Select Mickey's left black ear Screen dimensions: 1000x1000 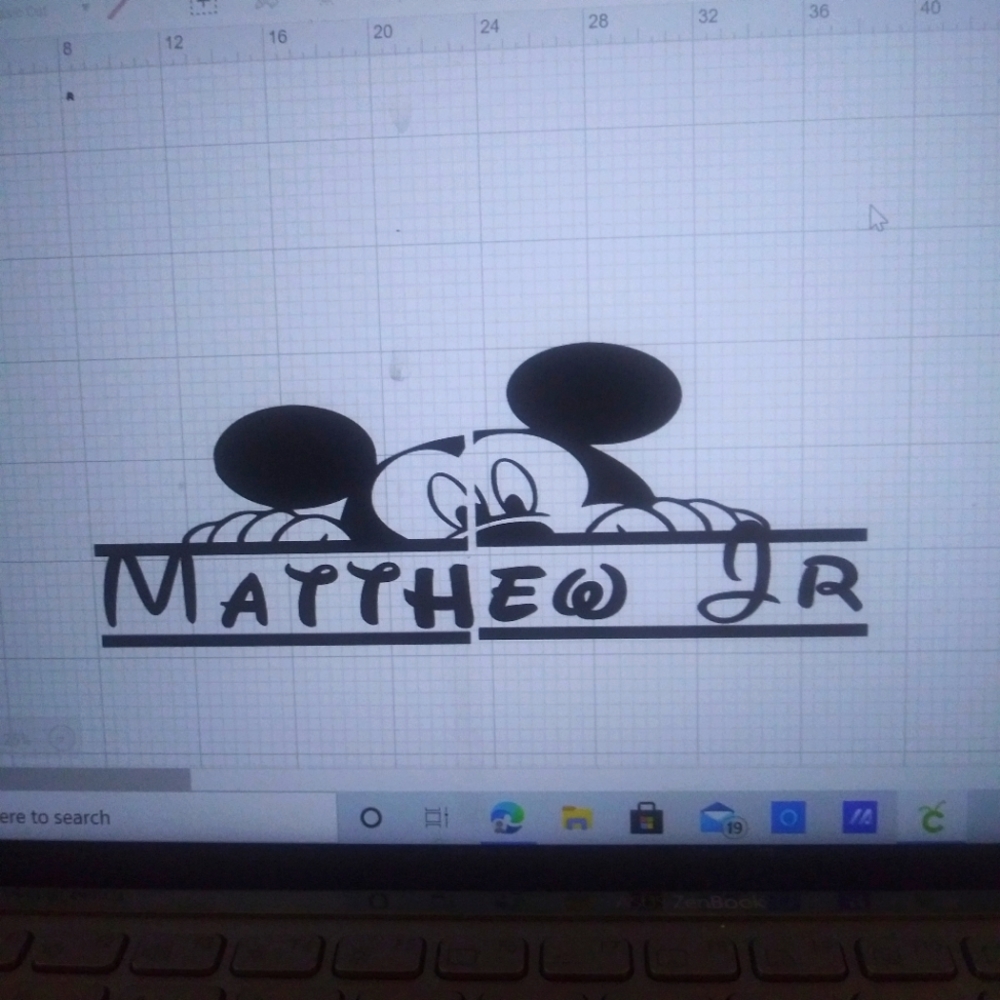tap(295, 456)
